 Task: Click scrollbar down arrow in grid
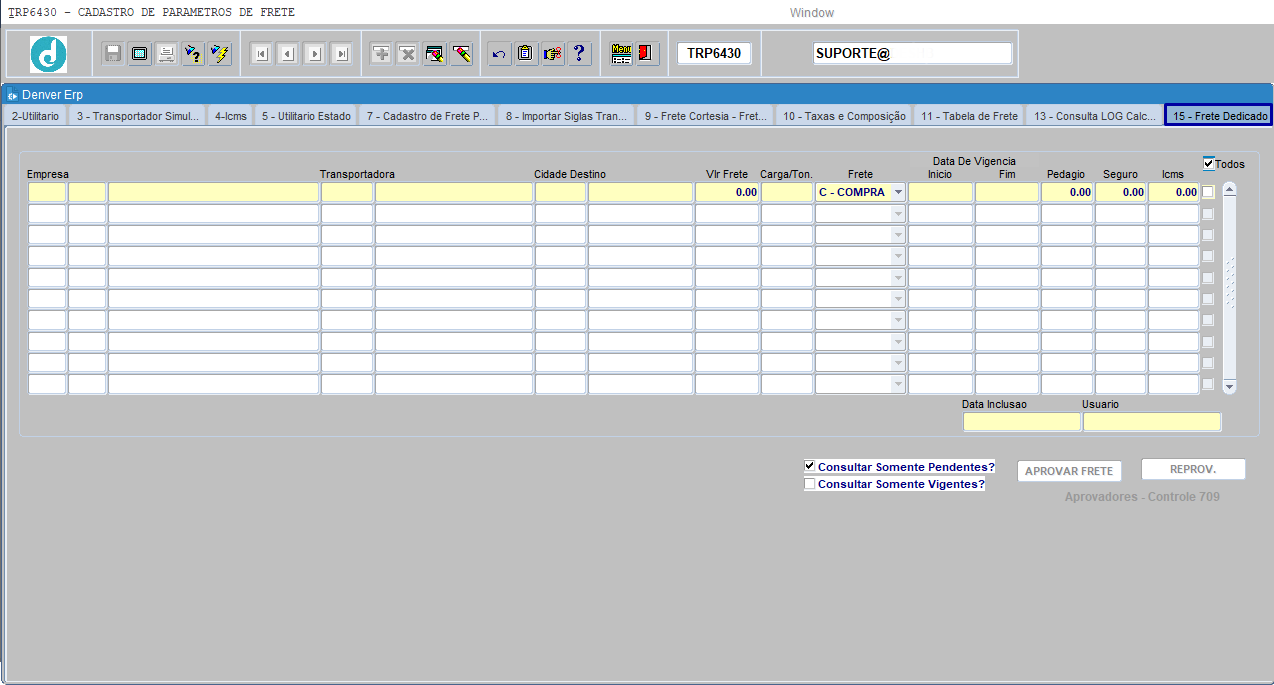tap(1230, 386)
